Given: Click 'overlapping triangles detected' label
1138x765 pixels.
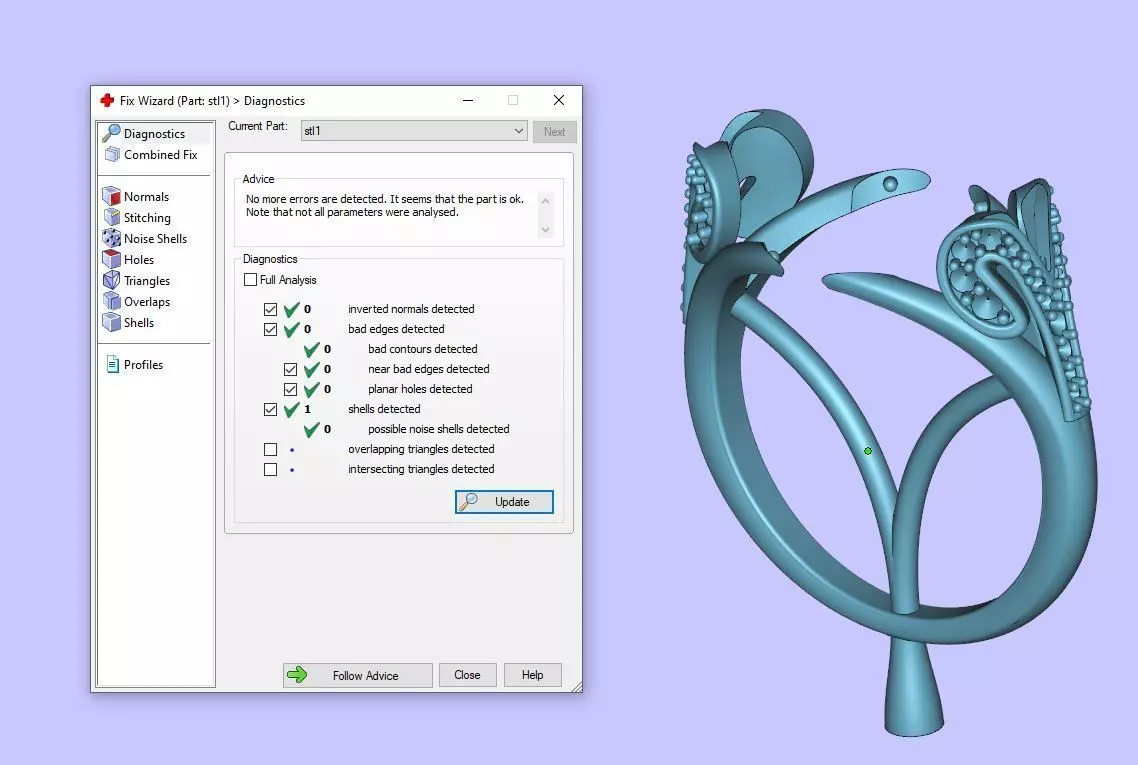Looking at the screenshot, I should [421, 449].
